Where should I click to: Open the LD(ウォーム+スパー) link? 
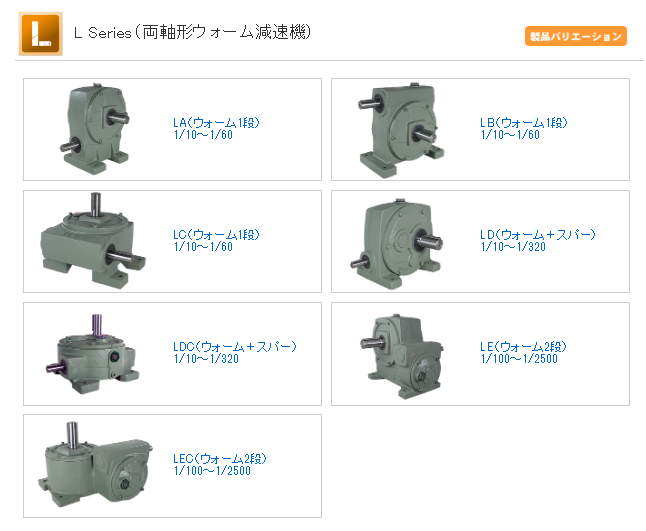click(538, 235)
